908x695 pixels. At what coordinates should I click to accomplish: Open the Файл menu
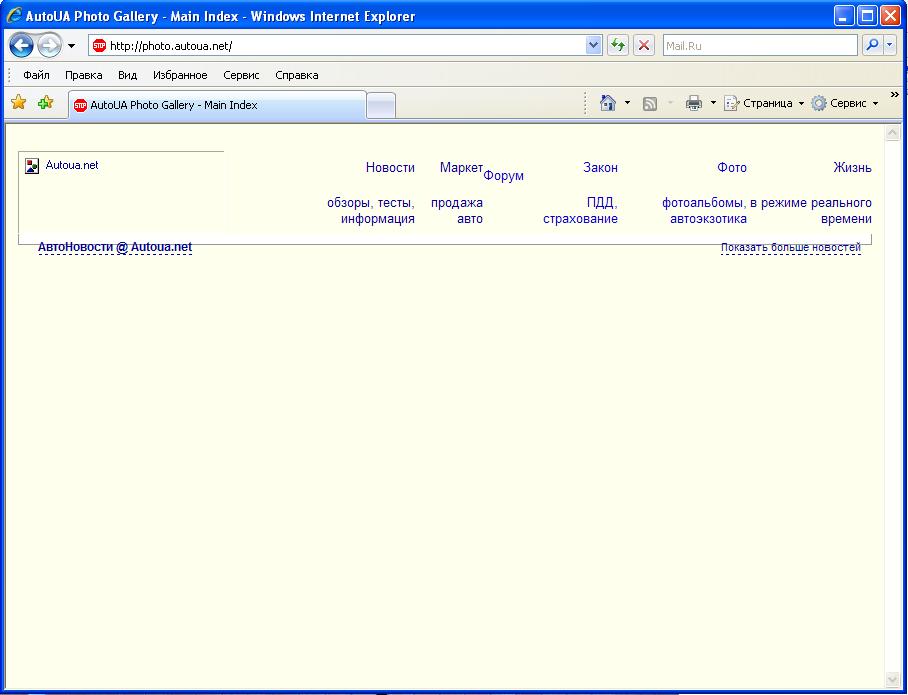pos(36,75)
